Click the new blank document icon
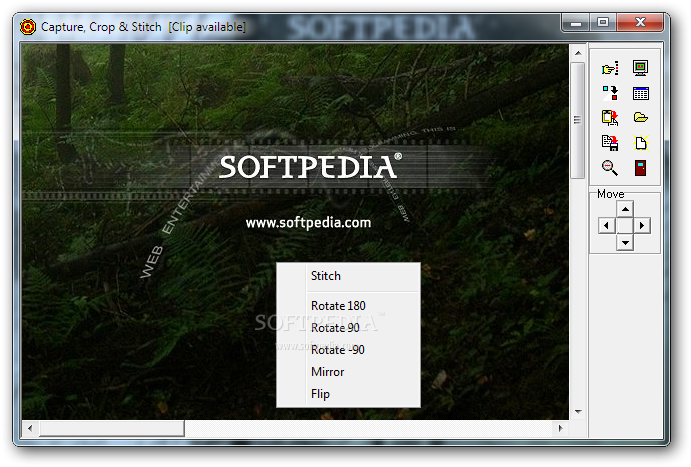The image size is (691, 467). point(640,143)
